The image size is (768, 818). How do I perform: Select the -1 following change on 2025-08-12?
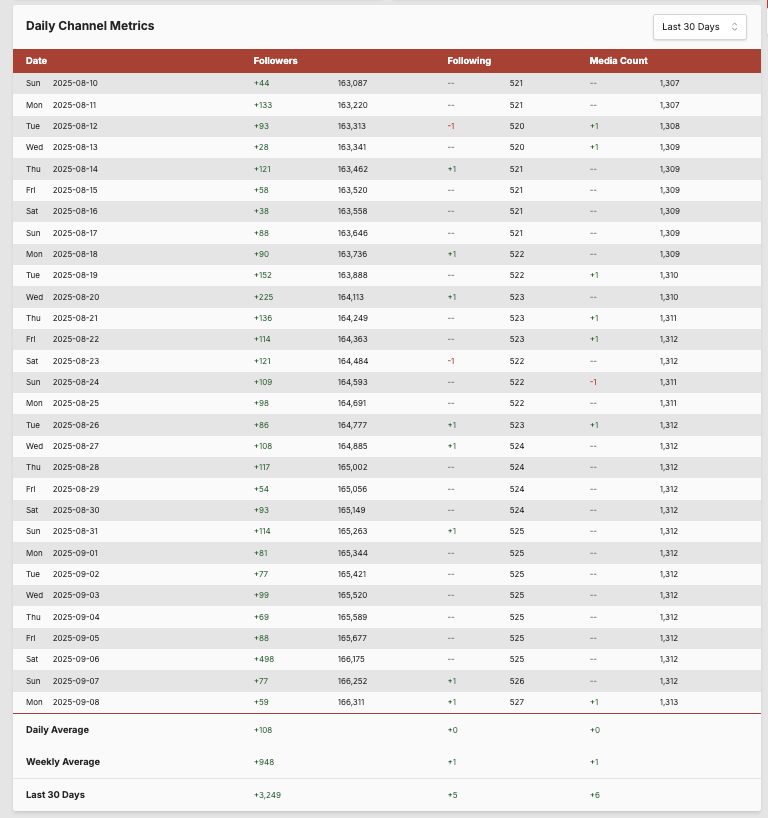tap(451, 126)
